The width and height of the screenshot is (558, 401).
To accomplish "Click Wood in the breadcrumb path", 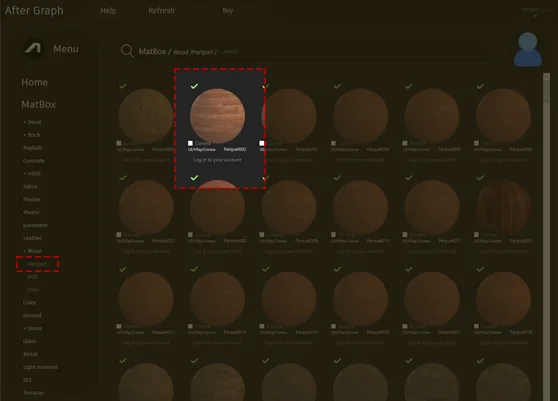I will 181,52.
